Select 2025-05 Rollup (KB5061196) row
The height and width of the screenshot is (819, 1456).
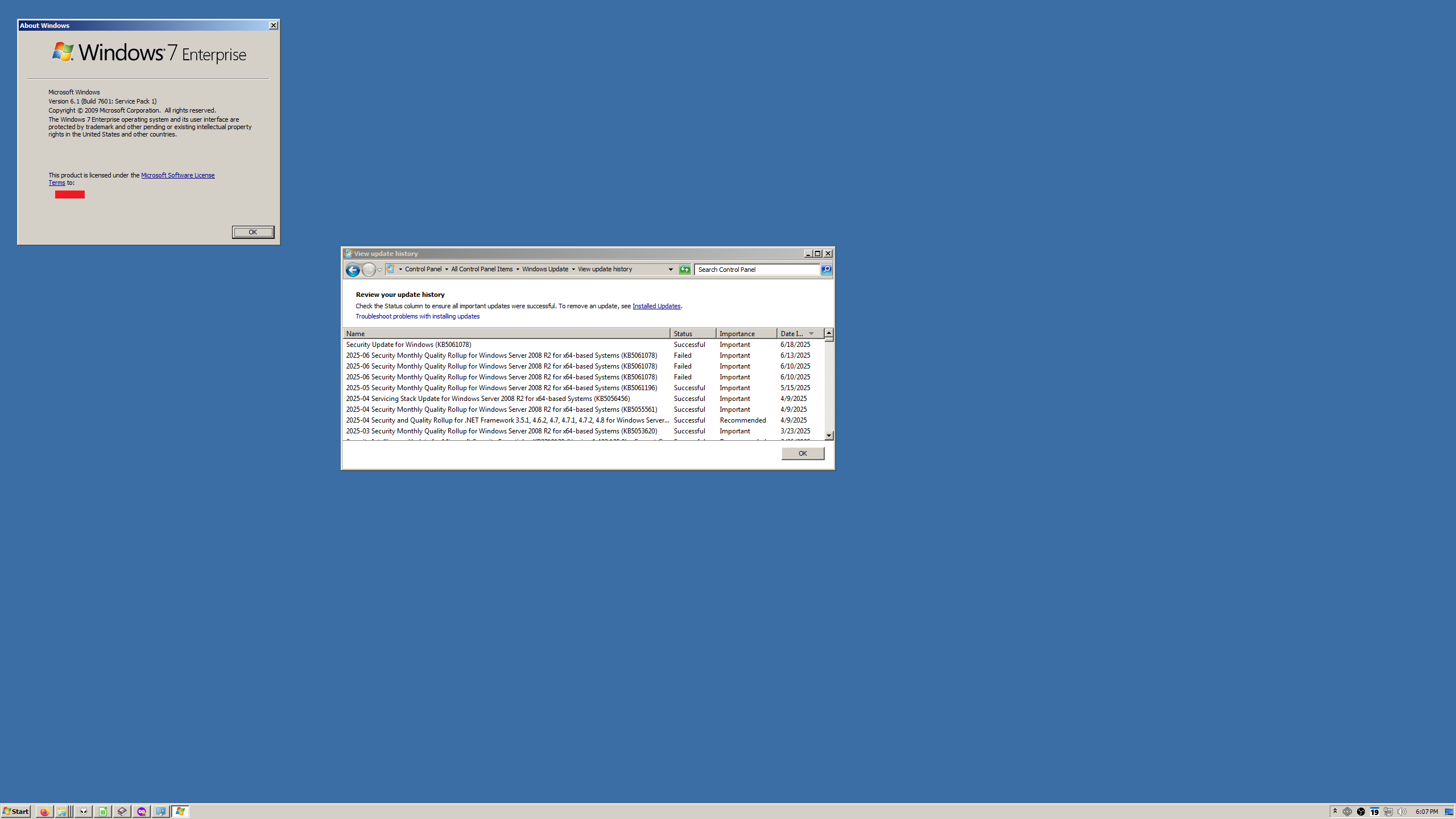click(x=584, y=388)
